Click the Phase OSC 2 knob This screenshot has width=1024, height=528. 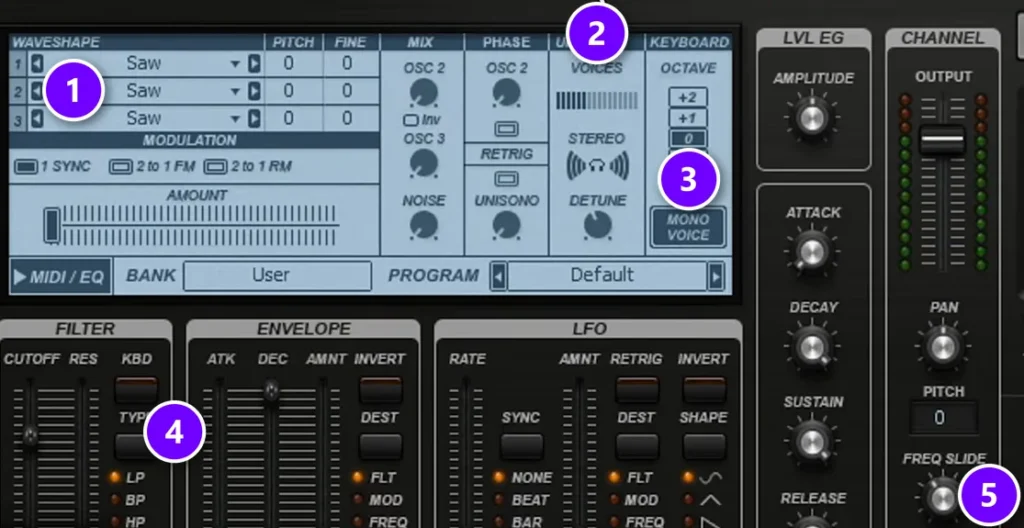click(x=506, y=92)
